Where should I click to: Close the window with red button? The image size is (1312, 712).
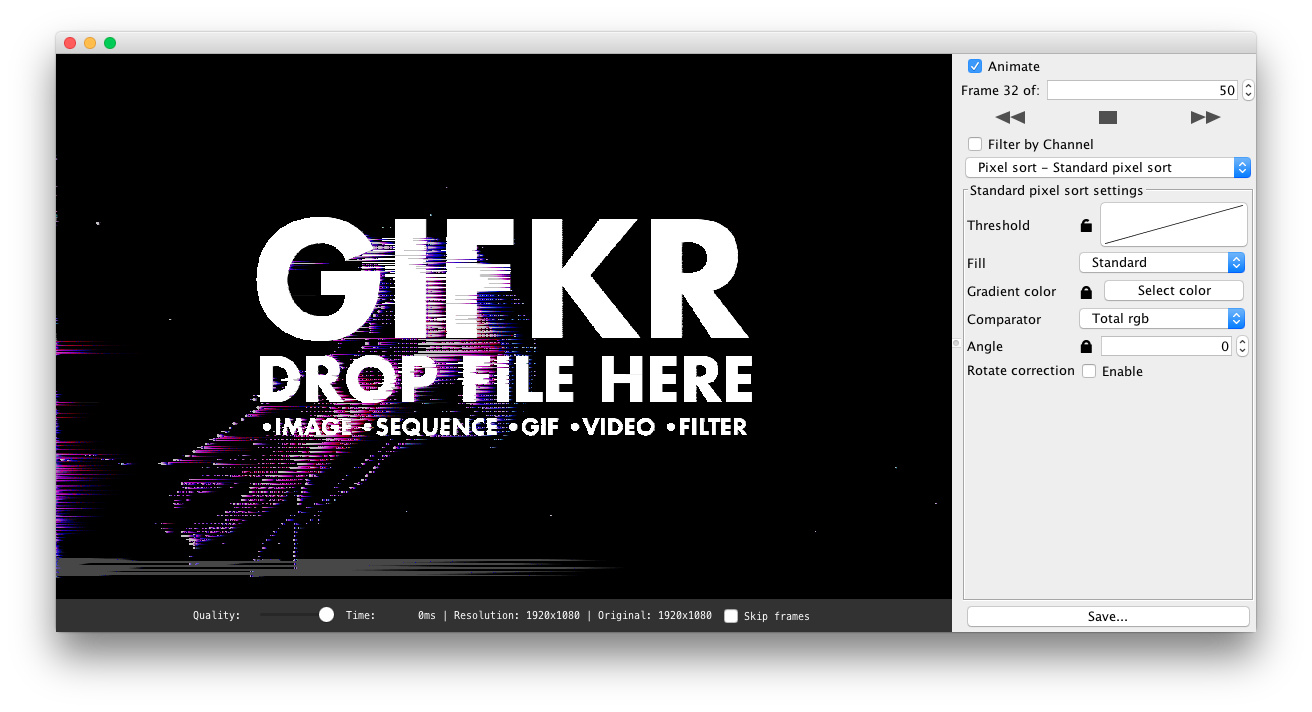click(70, 43)
